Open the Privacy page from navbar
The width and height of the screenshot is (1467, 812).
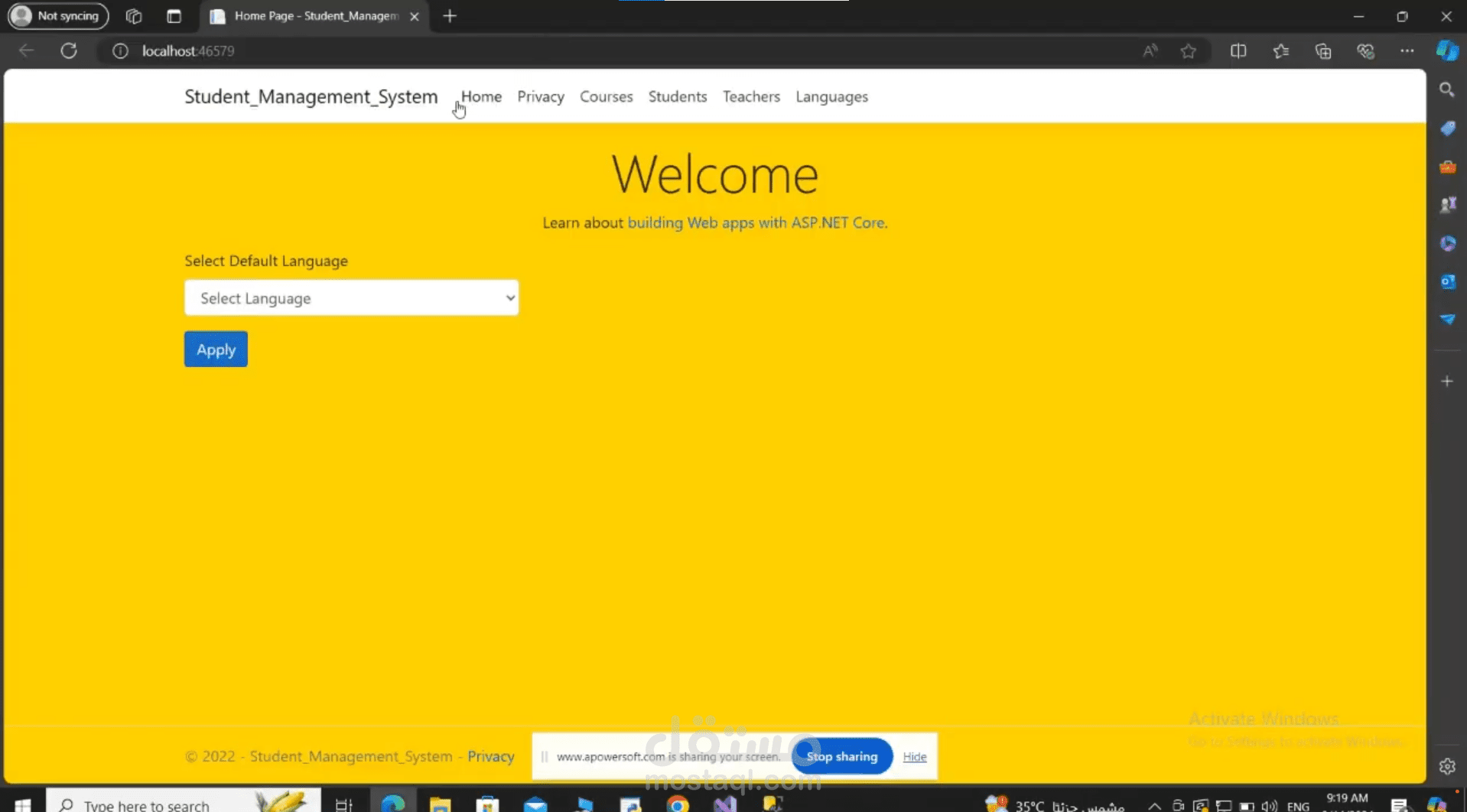point(541,96)
